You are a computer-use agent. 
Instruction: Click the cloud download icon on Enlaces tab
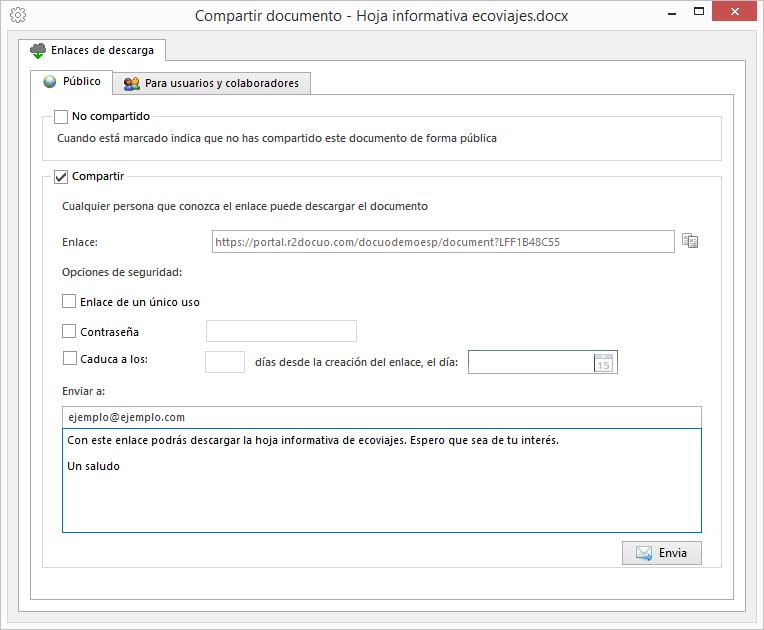point(38,51)
